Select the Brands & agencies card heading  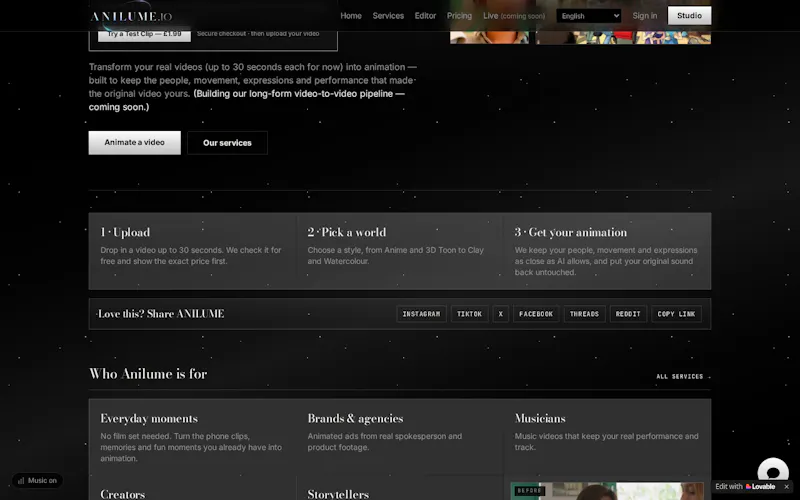355,418
